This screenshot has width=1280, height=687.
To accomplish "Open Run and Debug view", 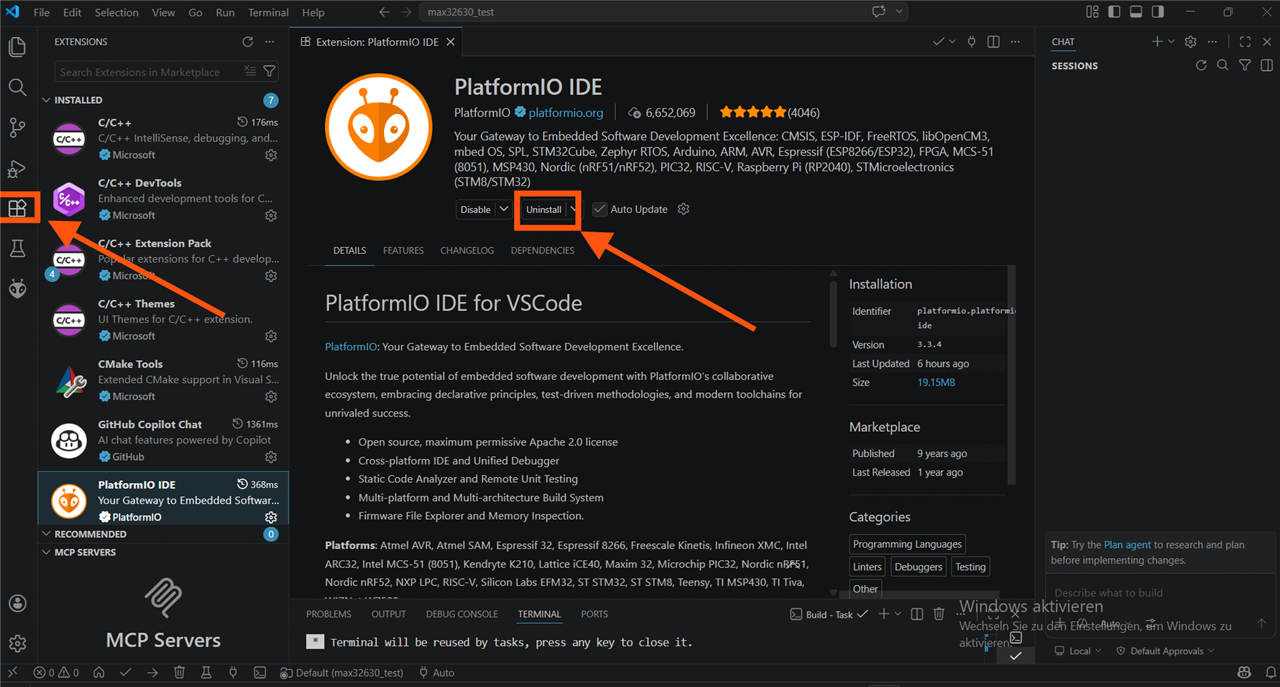I will point(17,169).
